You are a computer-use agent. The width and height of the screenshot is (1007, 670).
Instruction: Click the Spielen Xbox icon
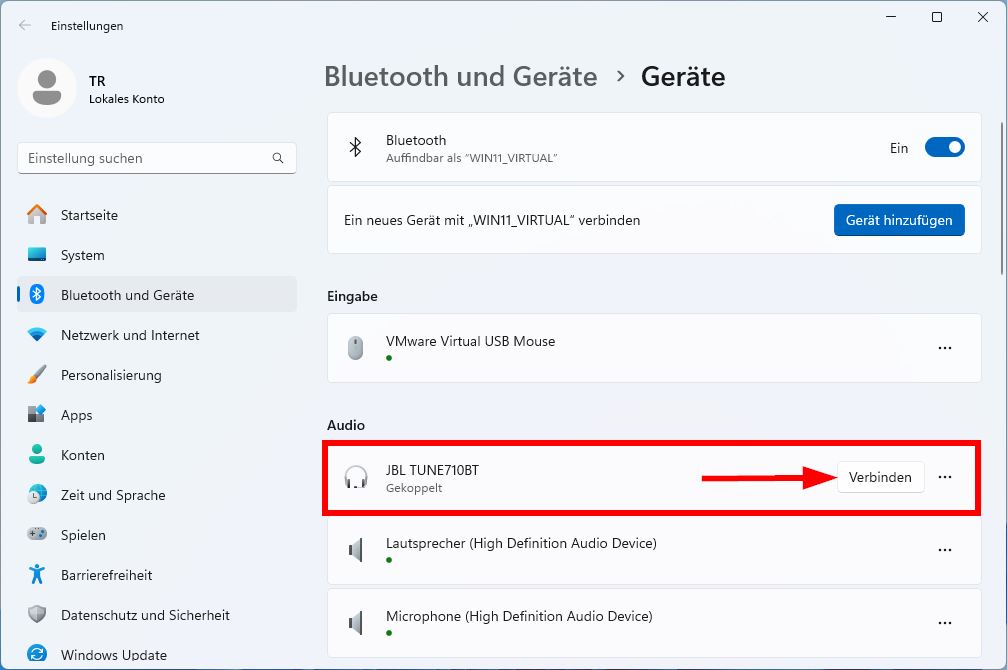pos(36,535)
